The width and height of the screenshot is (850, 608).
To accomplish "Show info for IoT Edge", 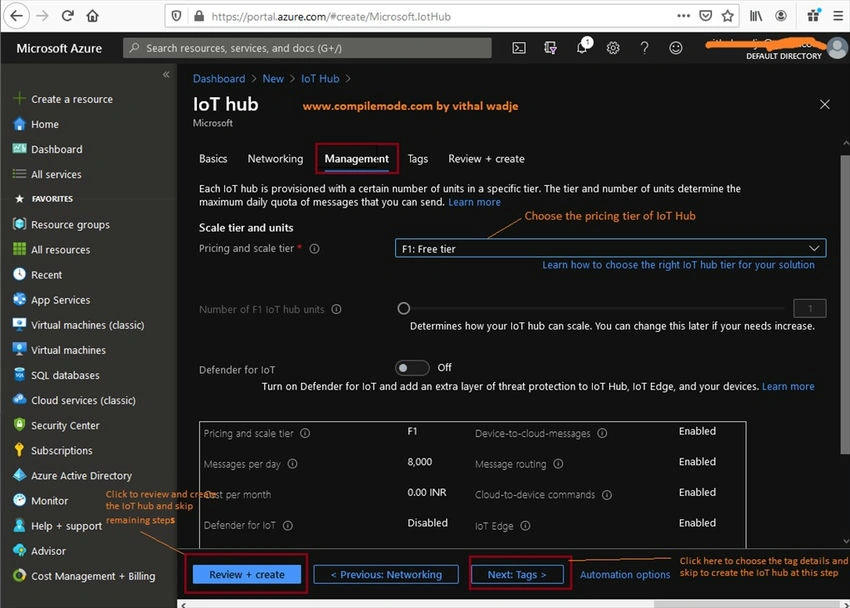I will click(525, 526).
